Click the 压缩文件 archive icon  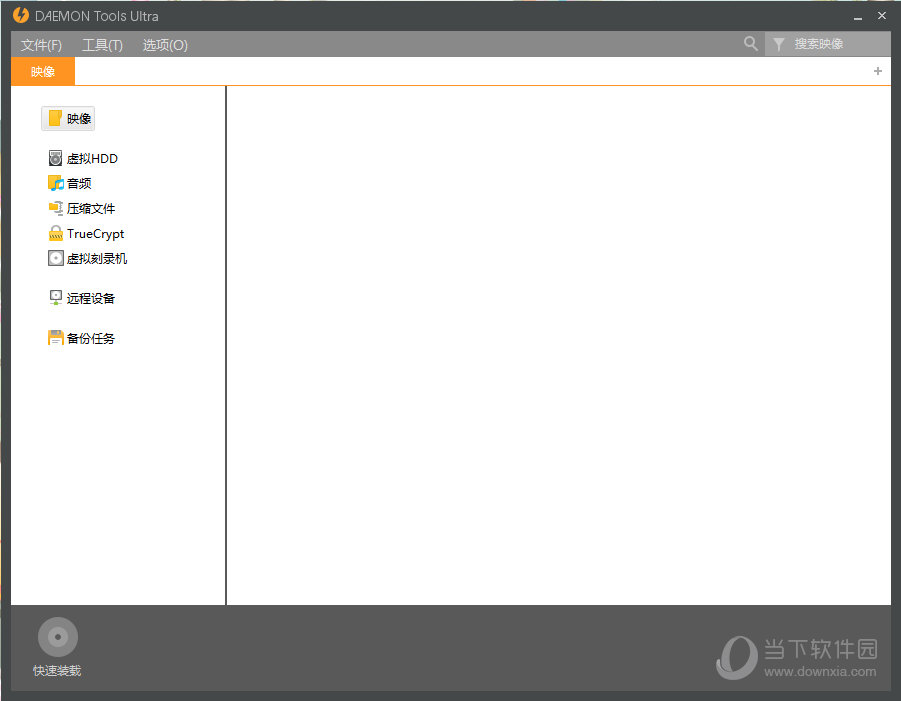click(56, 208)
